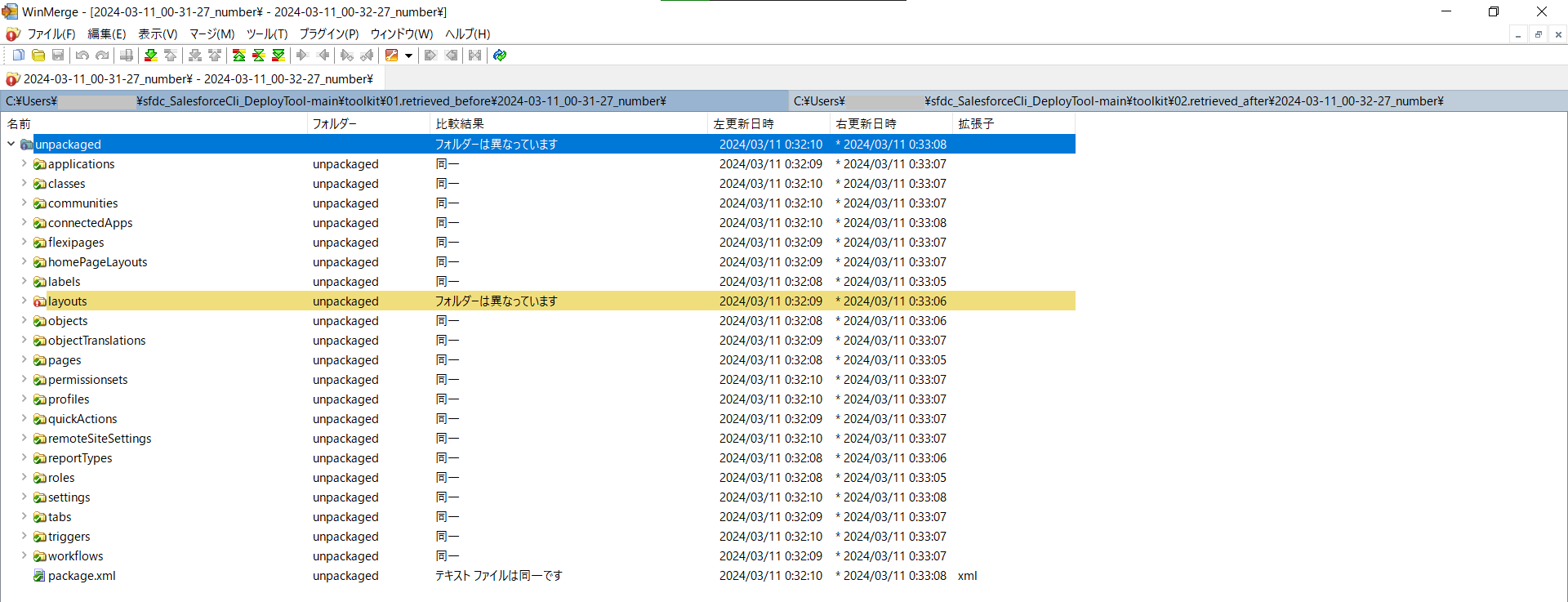Click the New document toolbar icon
Image resolution: width=1568 pixels, height=602 pixels.
[18, 55]
